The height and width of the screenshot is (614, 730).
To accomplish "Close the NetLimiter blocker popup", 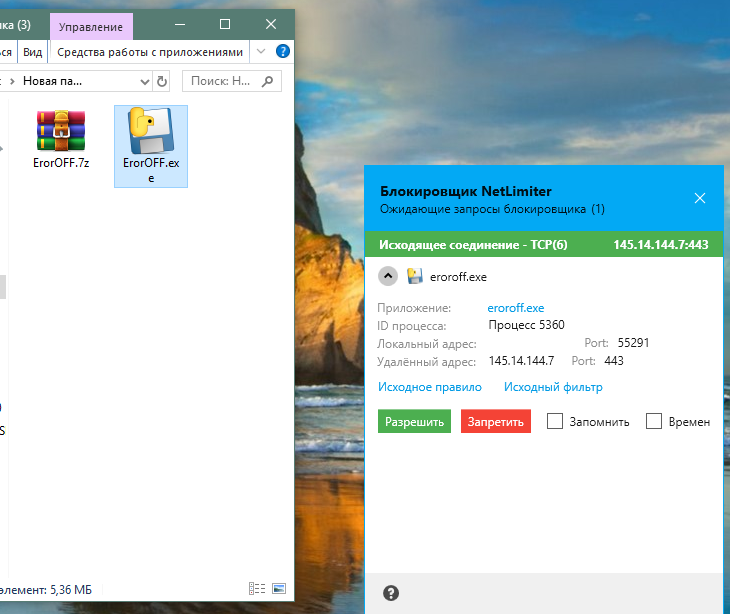I will (x=700, y=198).
